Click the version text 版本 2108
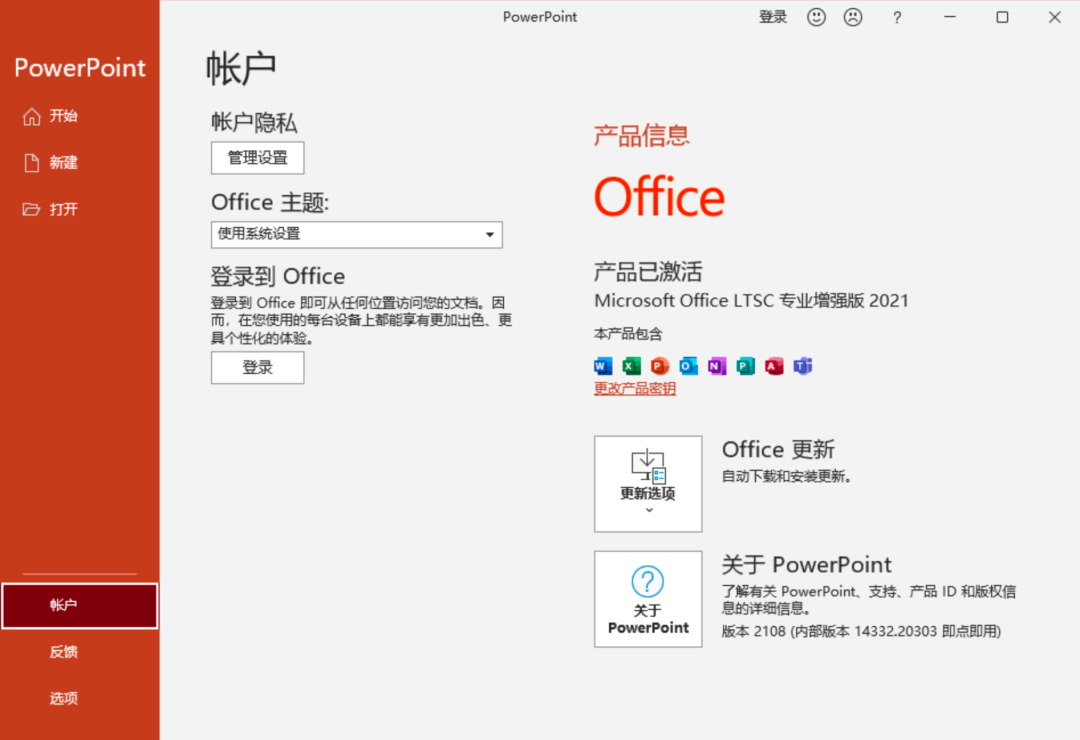The image size is (1080, 740). 861,631
